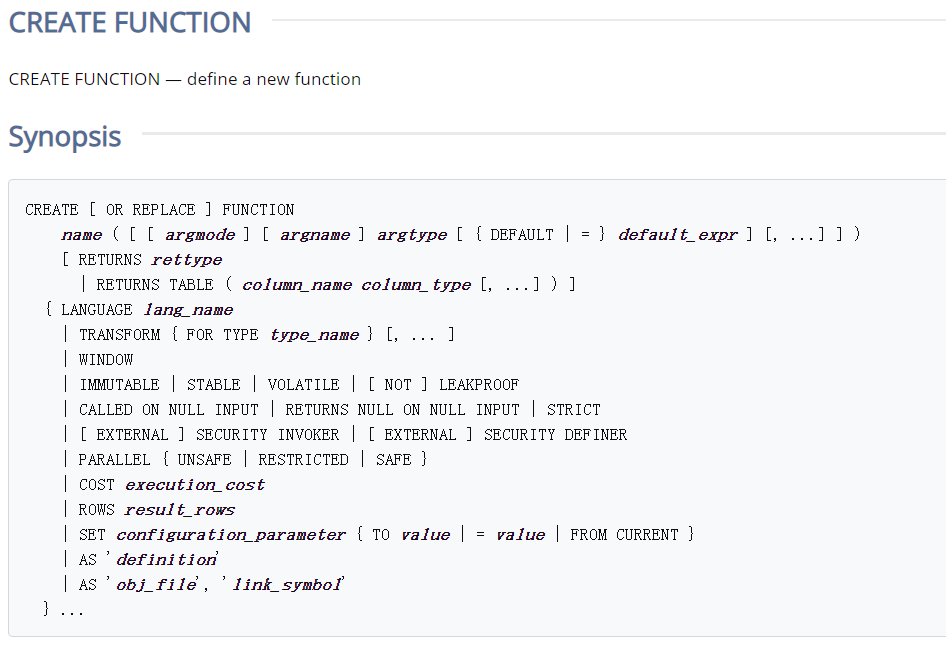Select the default_expr parameter text

coord(677,235)
